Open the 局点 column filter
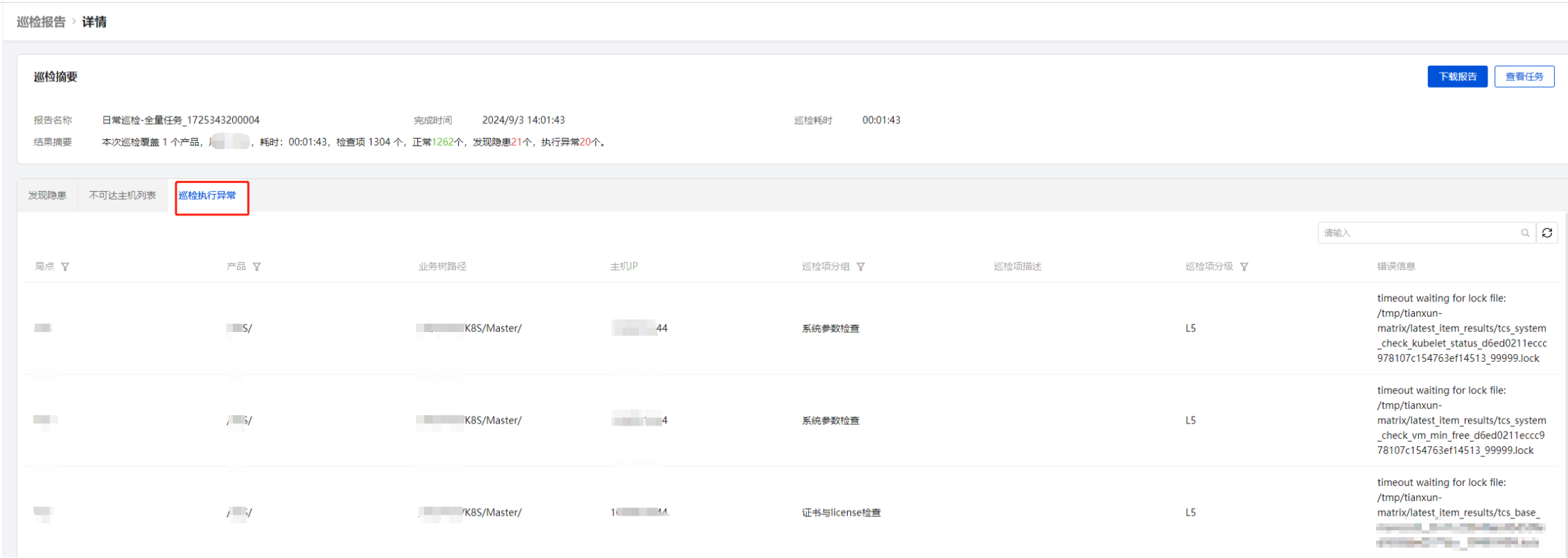Image resolution: width=1568 pixels, height=558 pixels. click(x=65, y=267)
